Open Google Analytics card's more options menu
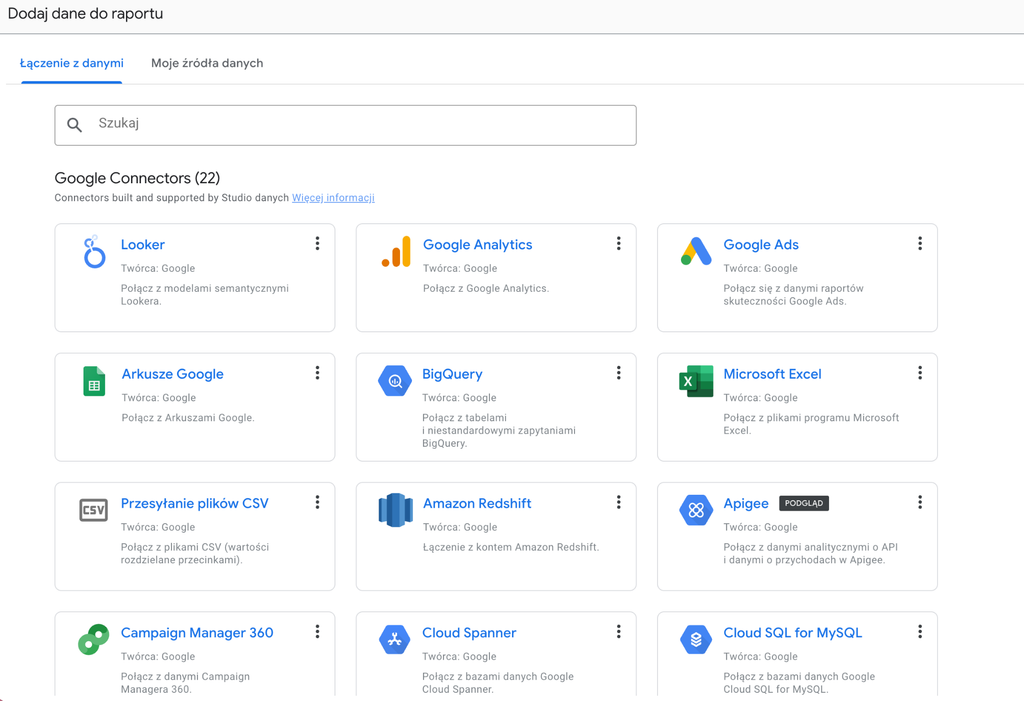This screenshot has width=1024, height=701. click(x=618, y=244)
